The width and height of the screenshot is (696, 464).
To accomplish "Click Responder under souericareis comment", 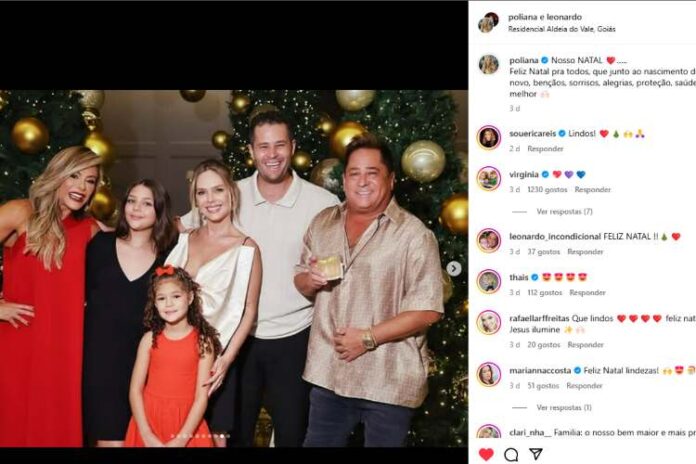I will [x=545, y=149].
